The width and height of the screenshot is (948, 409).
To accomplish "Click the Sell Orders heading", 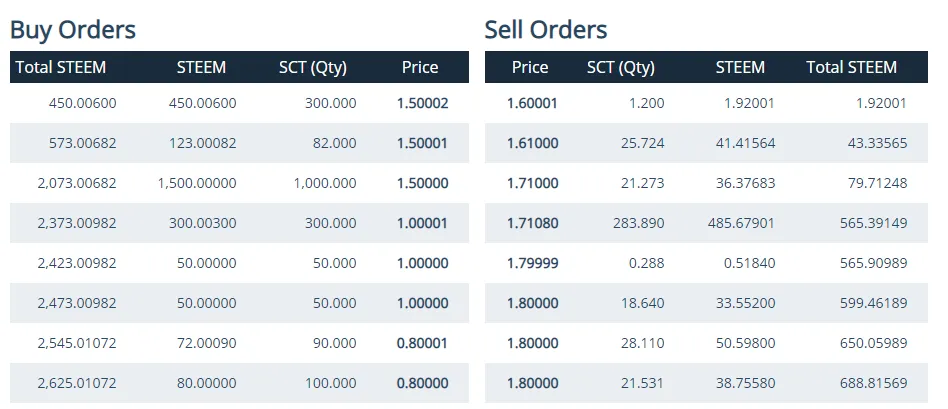I will click(x=546, y=30).
